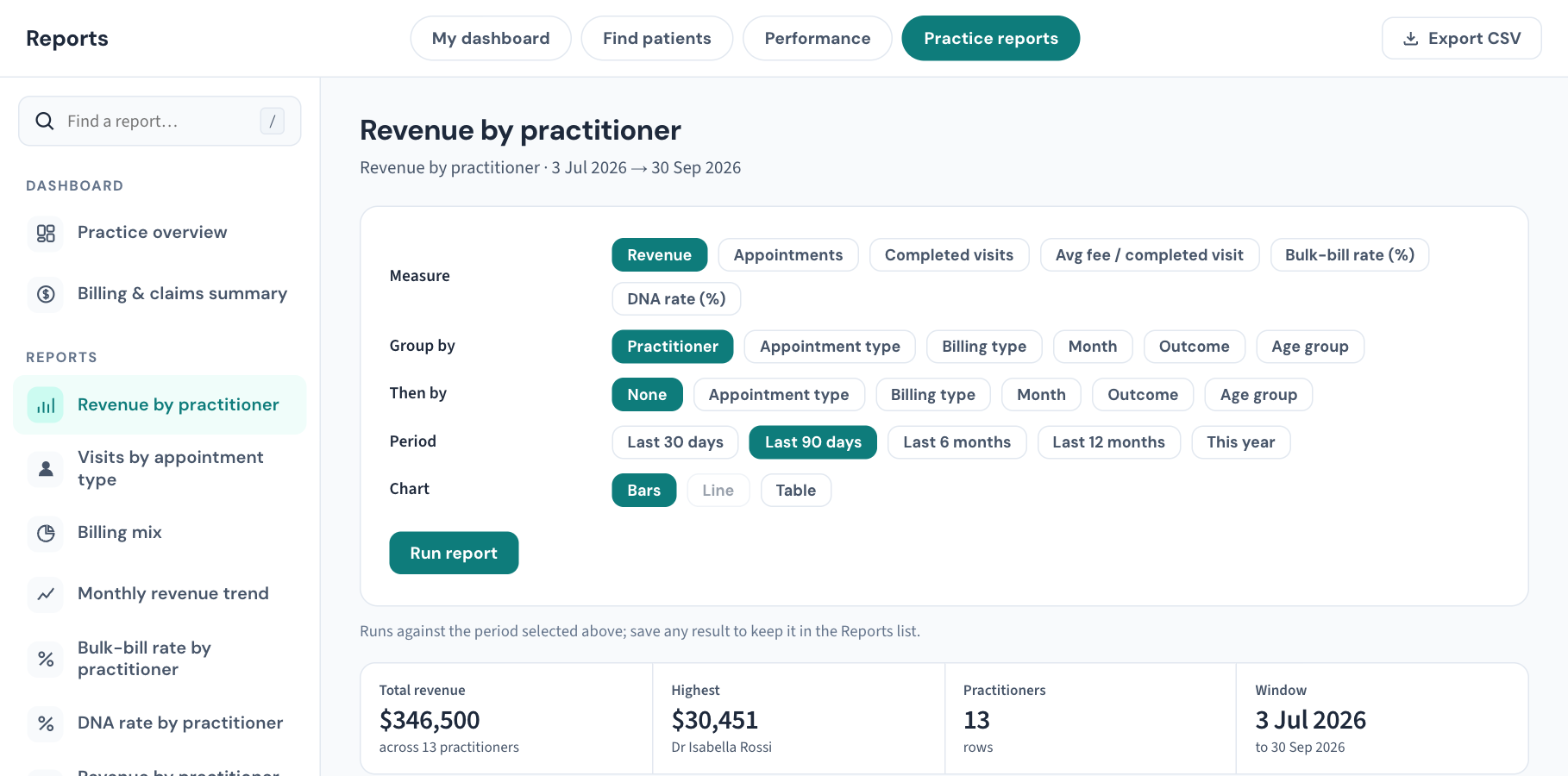1568x776 pixels.
Task: Click the Visits by appointment type person icon
Action: [x=46, y=469]
